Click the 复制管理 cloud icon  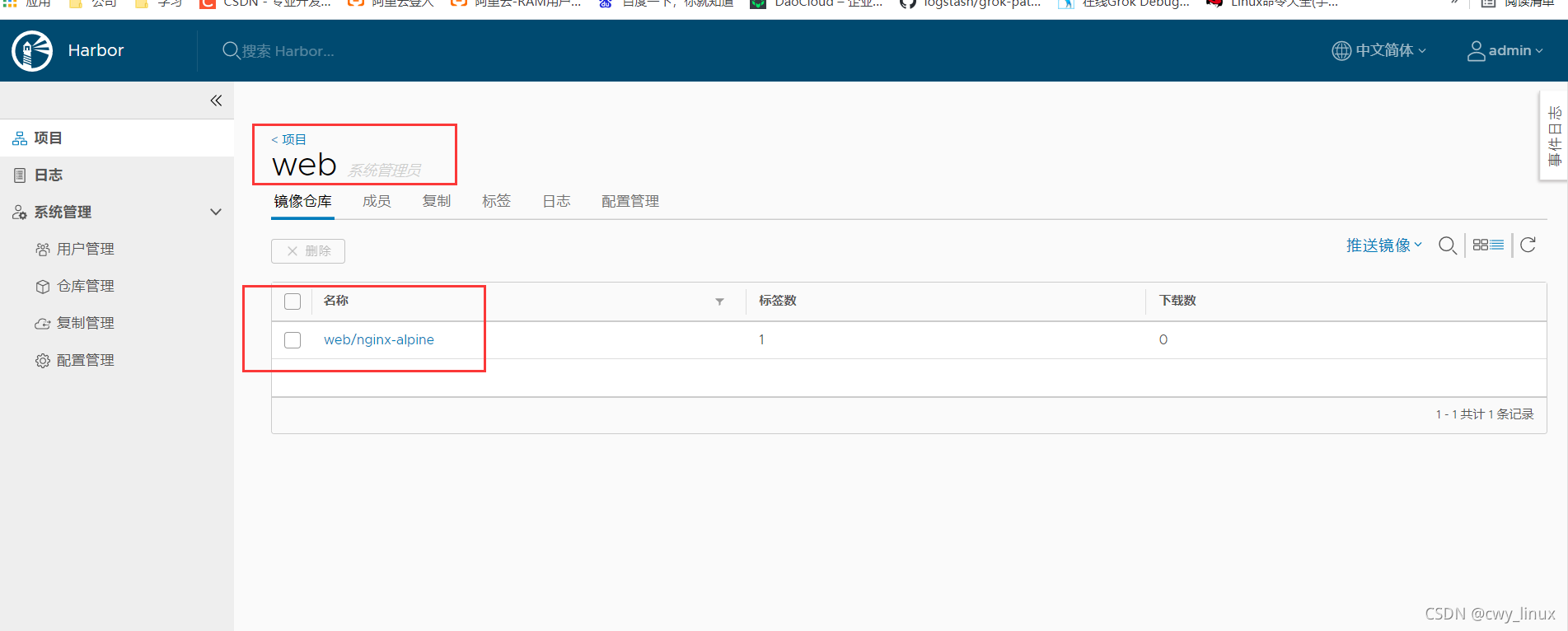point(43,324)
